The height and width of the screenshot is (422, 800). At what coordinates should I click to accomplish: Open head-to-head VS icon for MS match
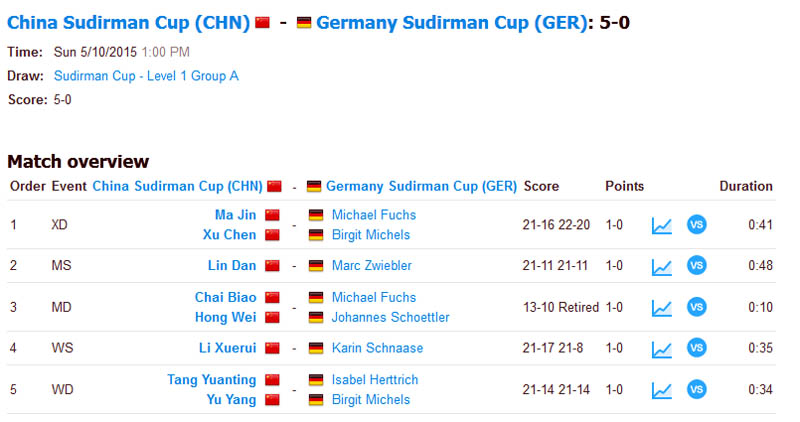[696, 265]
